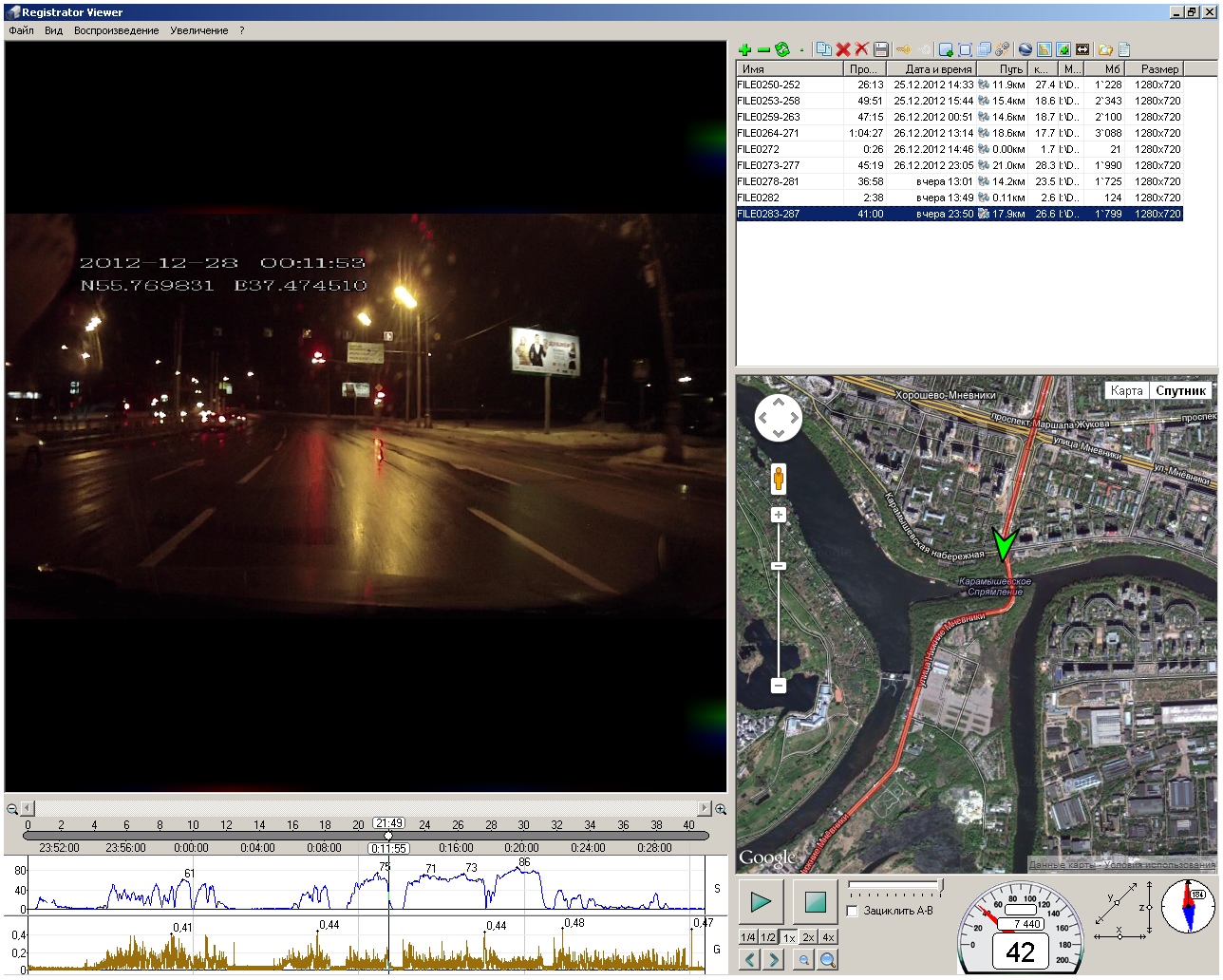This screenshot has width=1223, height=980.
Task: Click the text document toolbar icon
Action: (1124, 49)
